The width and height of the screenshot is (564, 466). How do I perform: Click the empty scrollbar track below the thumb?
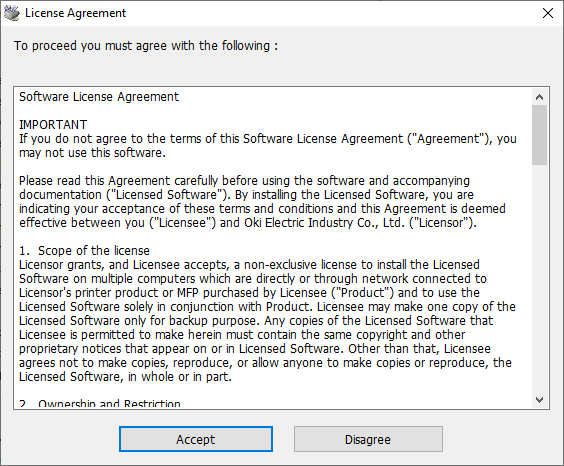coord(539,279)
